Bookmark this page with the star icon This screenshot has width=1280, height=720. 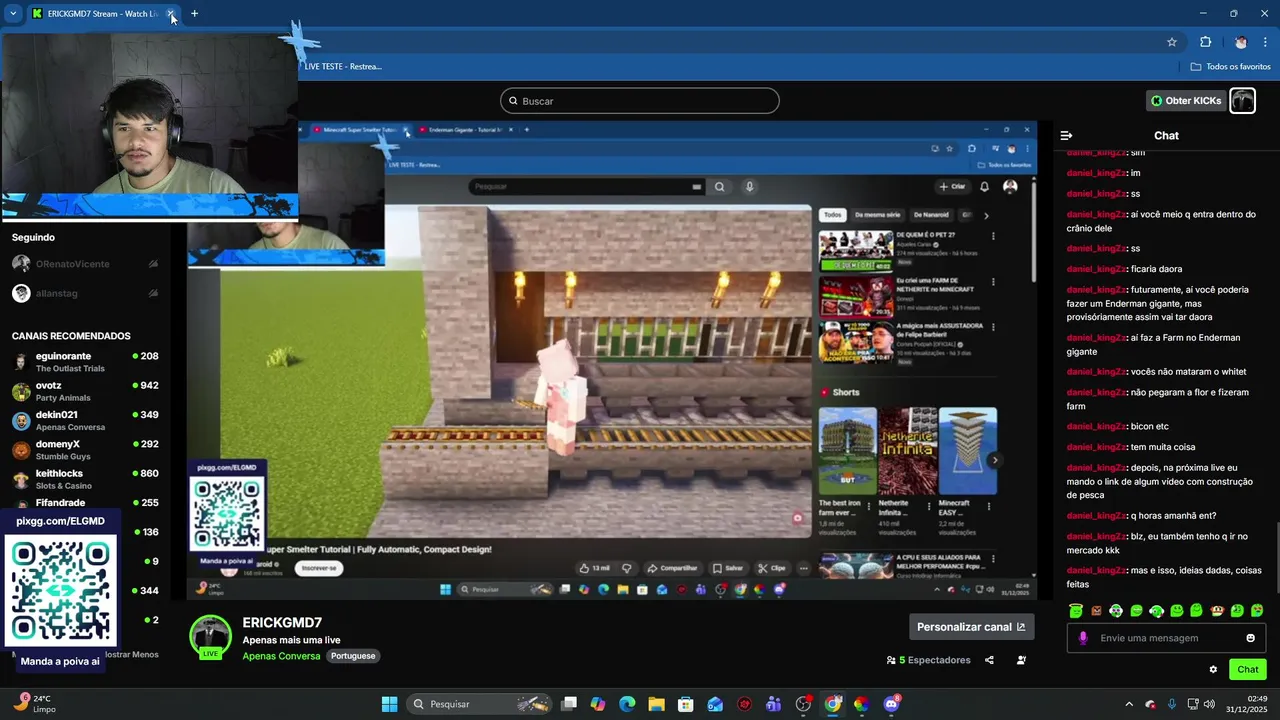(x=1172, y=42)
